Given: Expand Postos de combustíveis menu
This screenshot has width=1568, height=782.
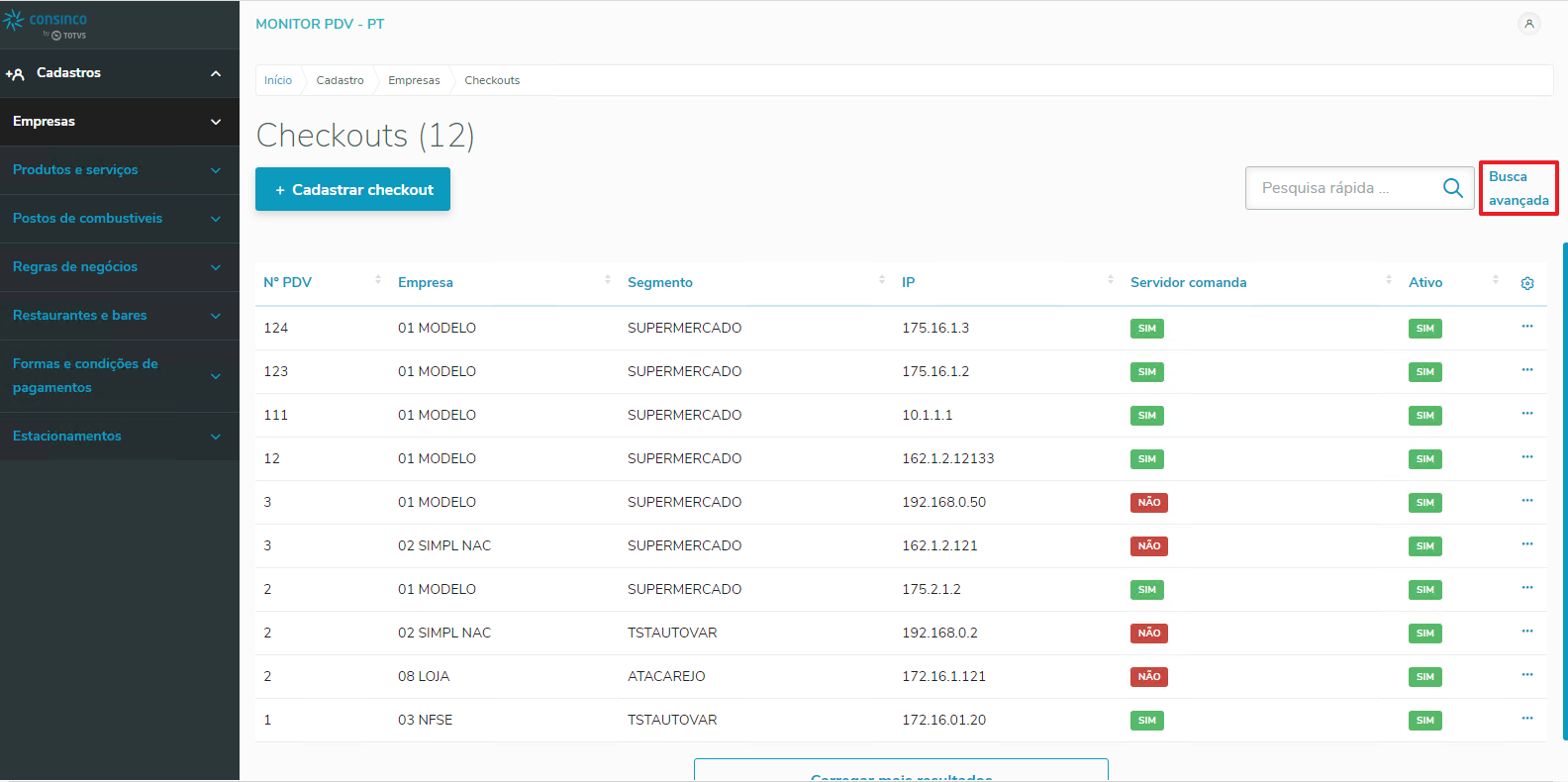Looking at the screenshot, I should 120,219.
